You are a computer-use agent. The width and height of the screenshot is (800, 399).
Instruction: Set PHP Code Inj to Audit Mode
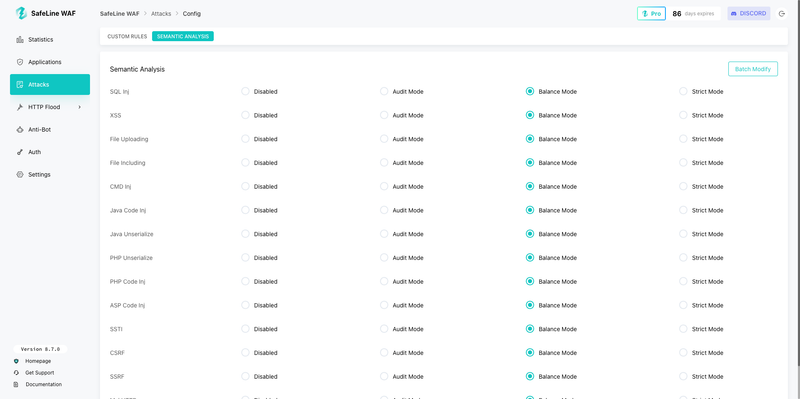coord(384,281)
